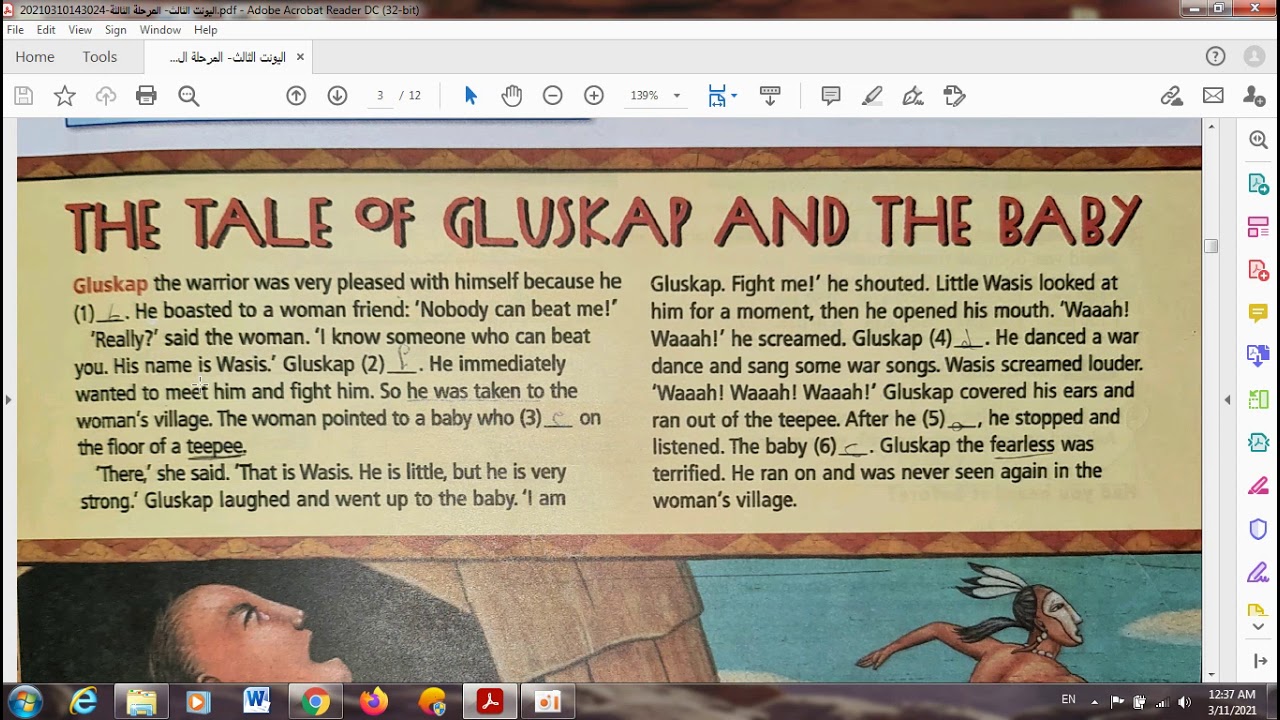Open the Protect shield tool
The height and width of the screenshot is (720, 1280).
tap(1258, 529)
